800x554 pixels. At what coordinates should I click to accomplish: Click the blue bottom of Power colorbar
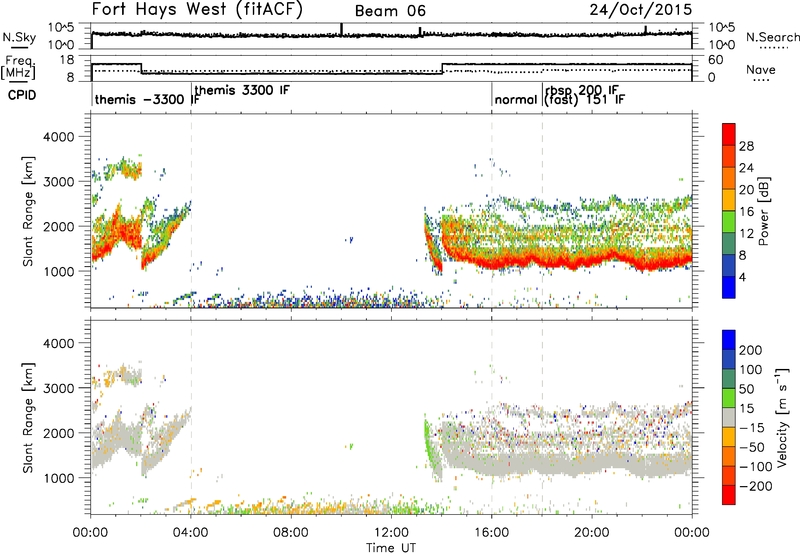(x=729, y=287)
